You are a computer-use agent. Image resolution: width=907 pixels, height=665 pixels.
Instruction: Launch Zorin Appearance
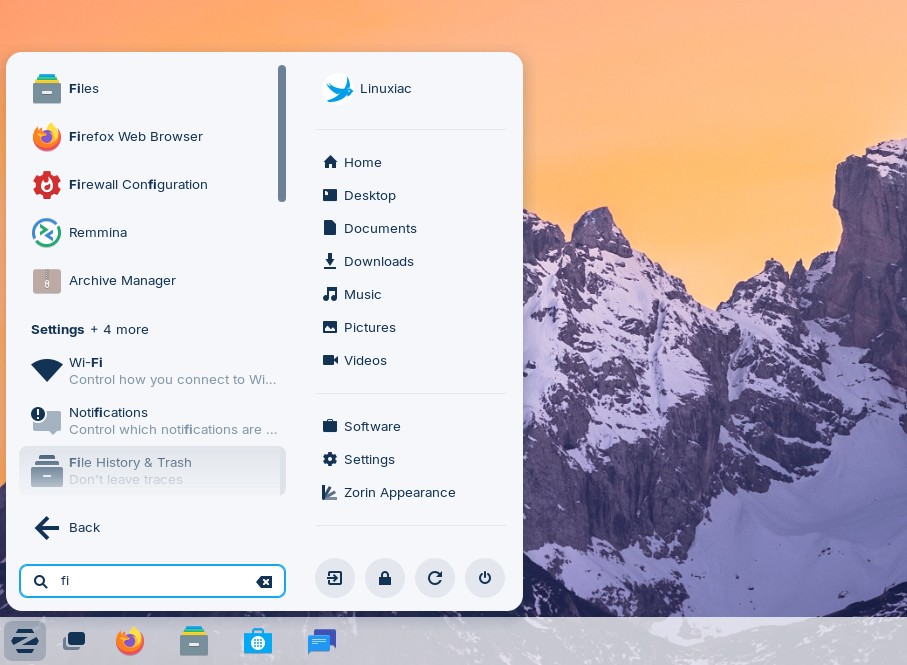pyautogui.click(x=411, y=492)
